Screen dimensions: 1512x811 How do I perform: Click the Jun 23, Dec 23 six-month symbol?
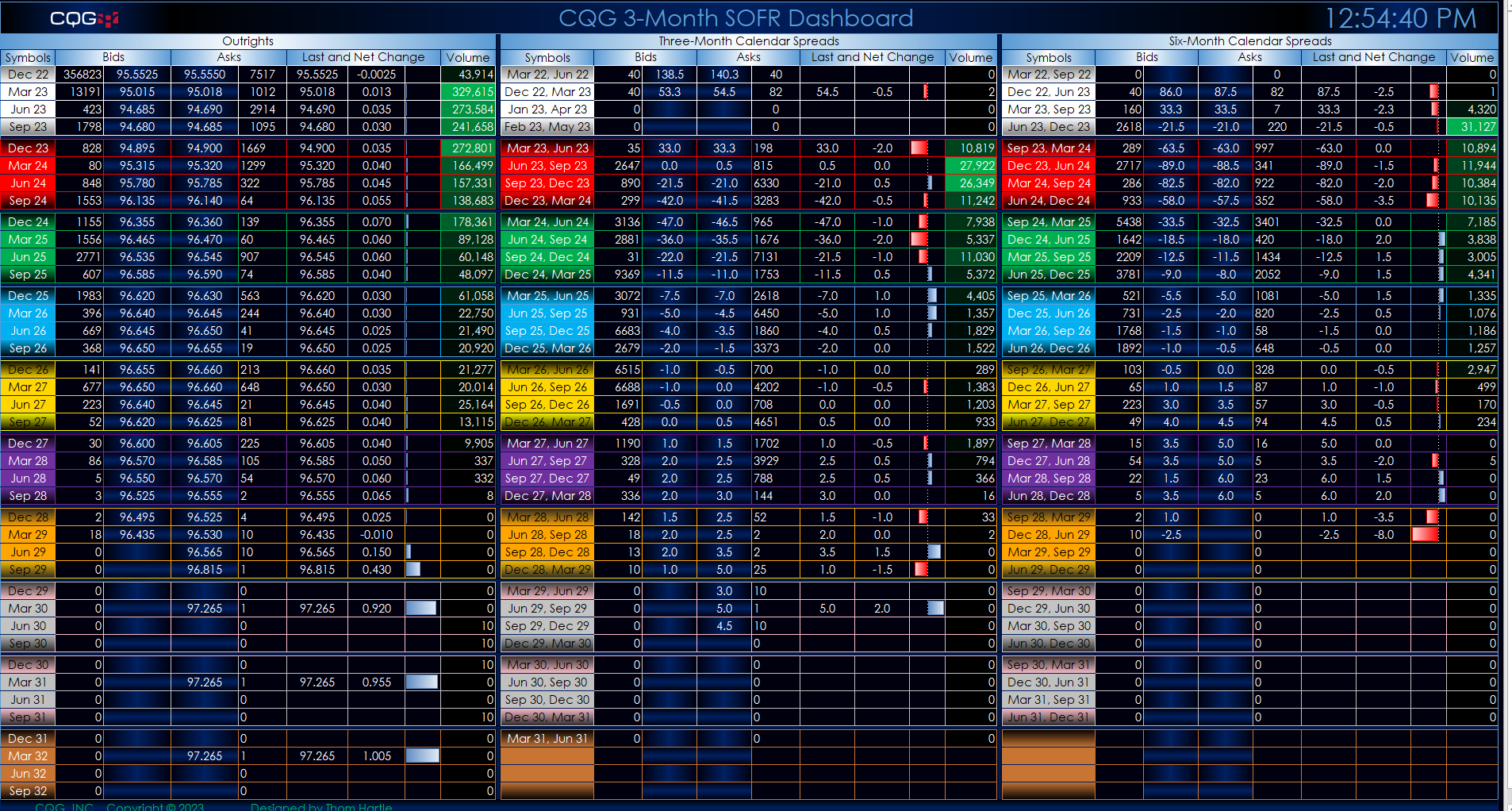[x=1049, y=127]
